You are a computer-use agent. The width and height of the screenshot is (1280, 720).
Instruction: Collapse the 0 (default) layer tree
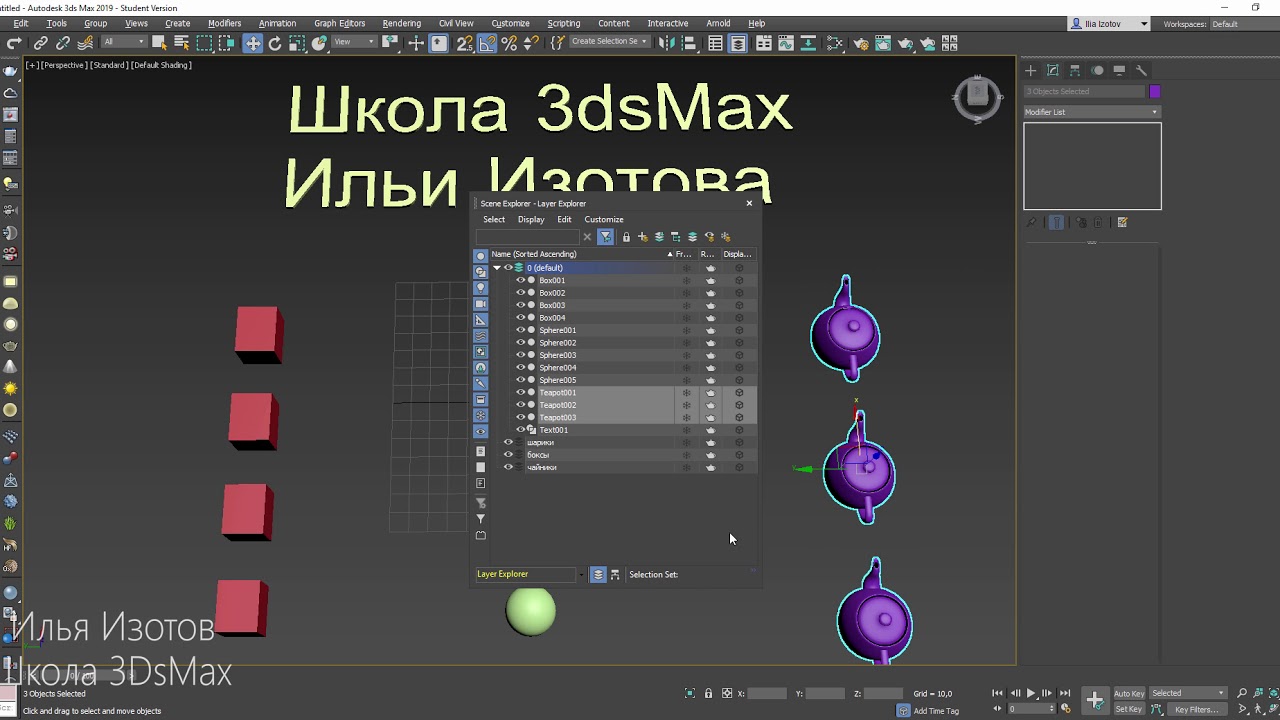(x=497, y=268)
